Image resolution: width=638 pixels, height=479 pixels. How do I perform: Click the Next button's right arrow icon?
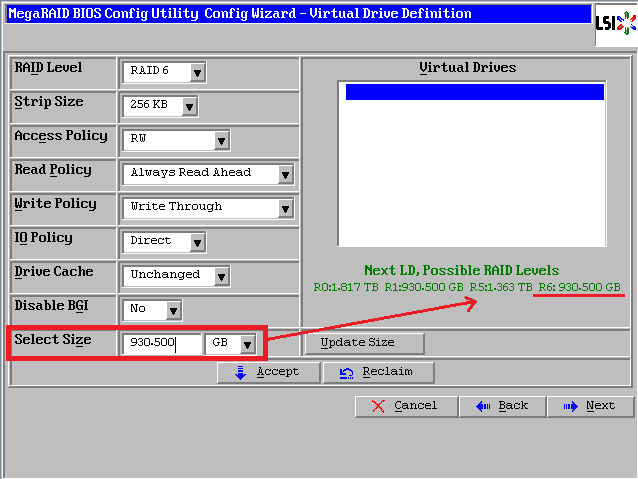point(569,405)
